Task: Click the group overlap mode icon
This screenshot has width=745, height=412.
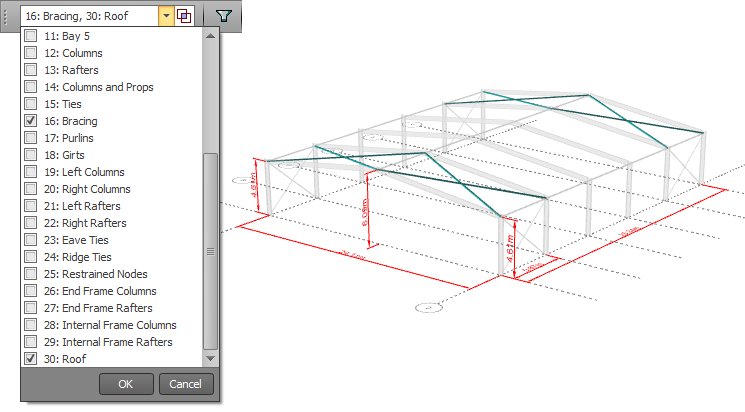Action: pos(184,16)
